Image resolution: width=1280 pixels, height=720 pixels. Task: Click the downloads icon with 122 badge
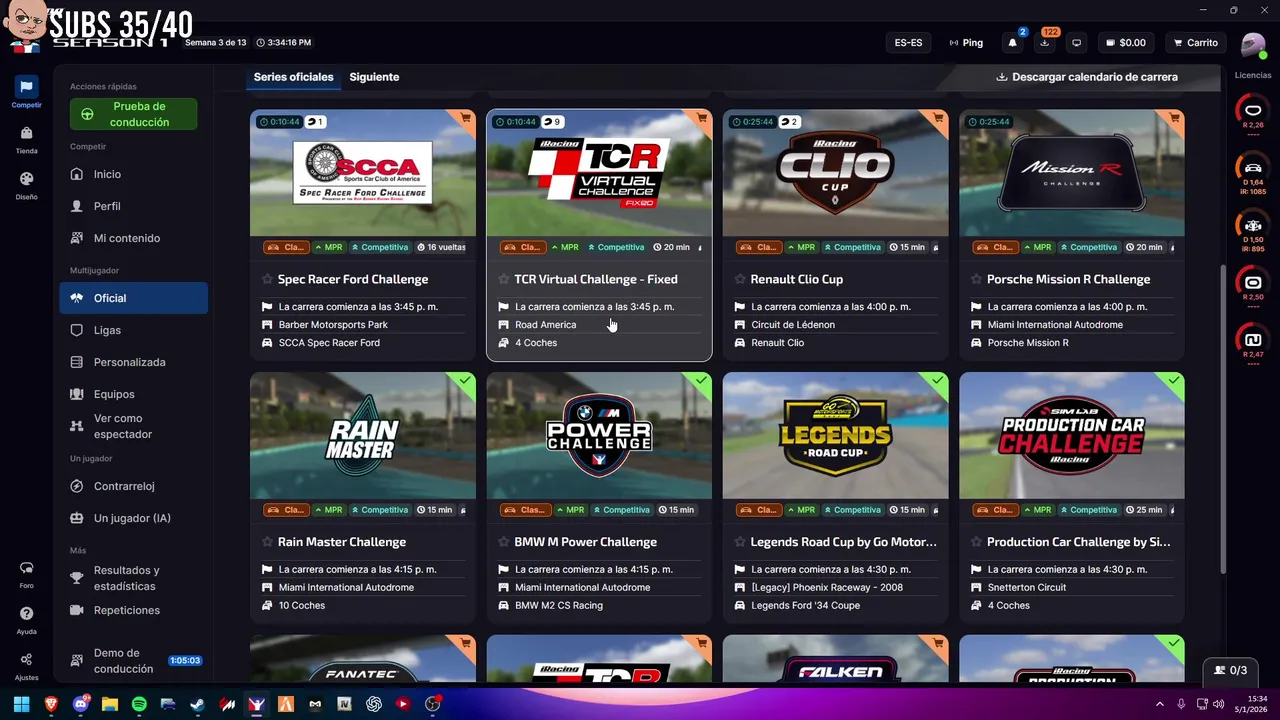pos(1045,43)
